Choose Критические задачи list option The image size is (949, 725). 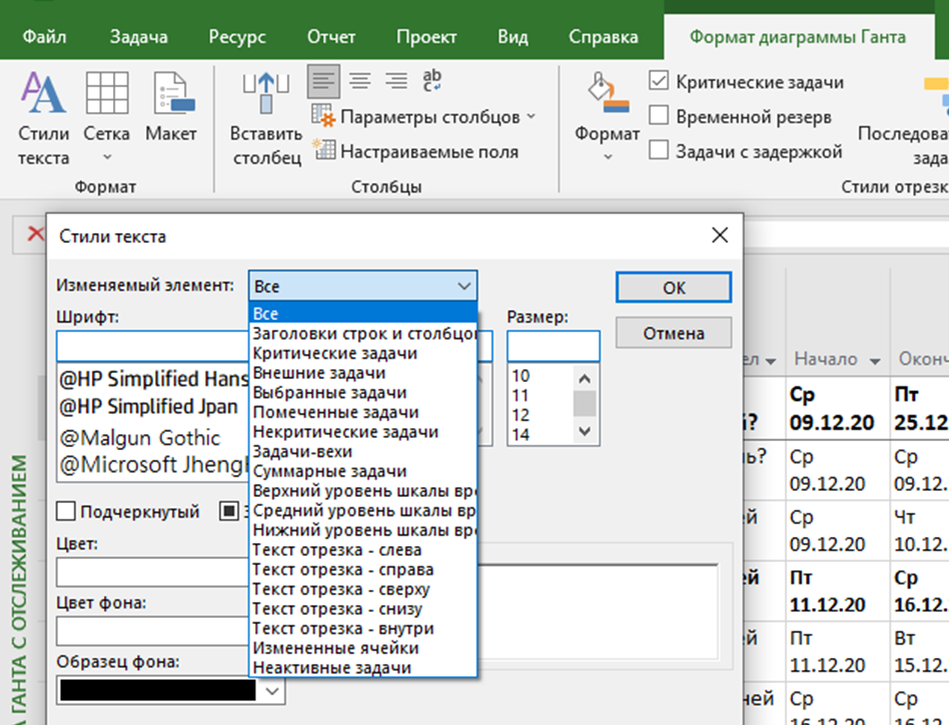click(x=363, y=353)
